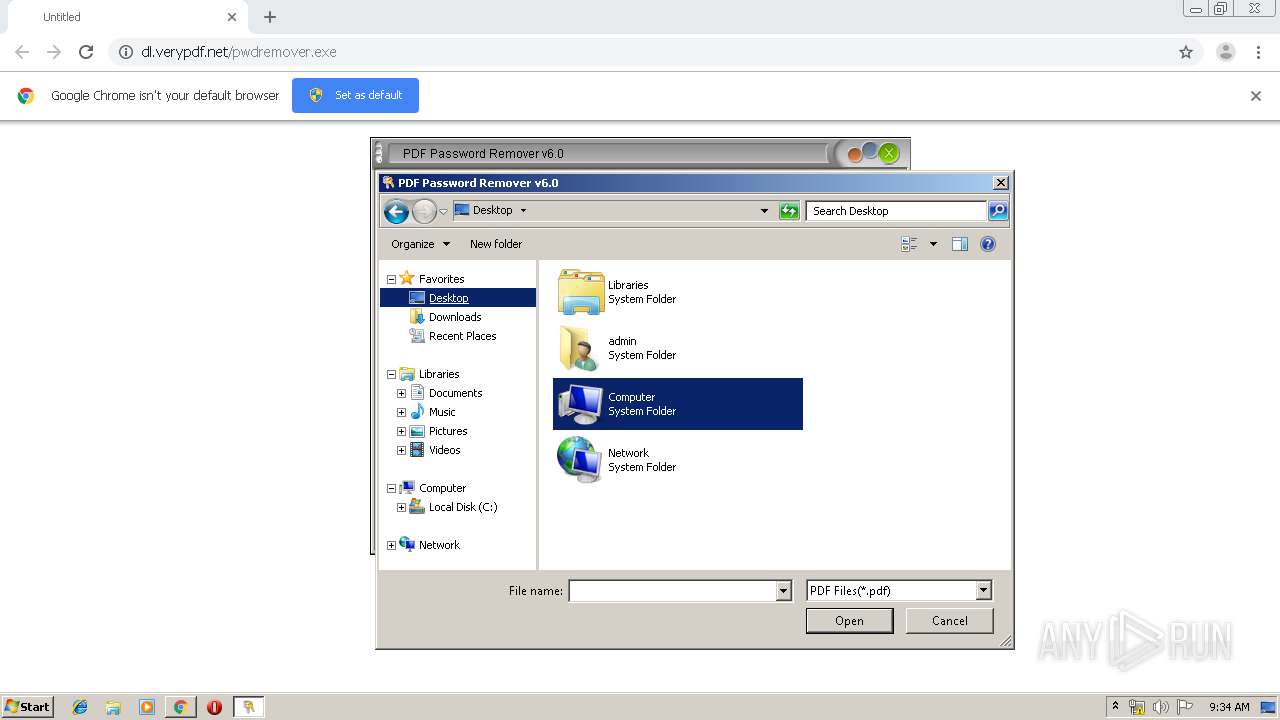Click Set as default in Chrome bar

pyautogui.click(x=355, y=95)
